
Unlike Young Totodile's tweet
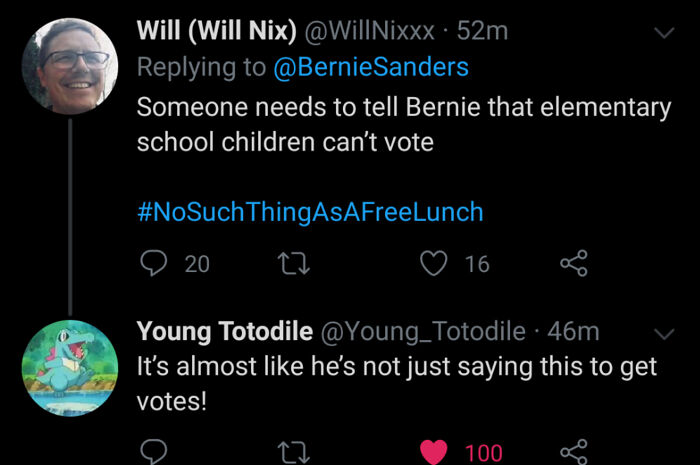point(433,453)
